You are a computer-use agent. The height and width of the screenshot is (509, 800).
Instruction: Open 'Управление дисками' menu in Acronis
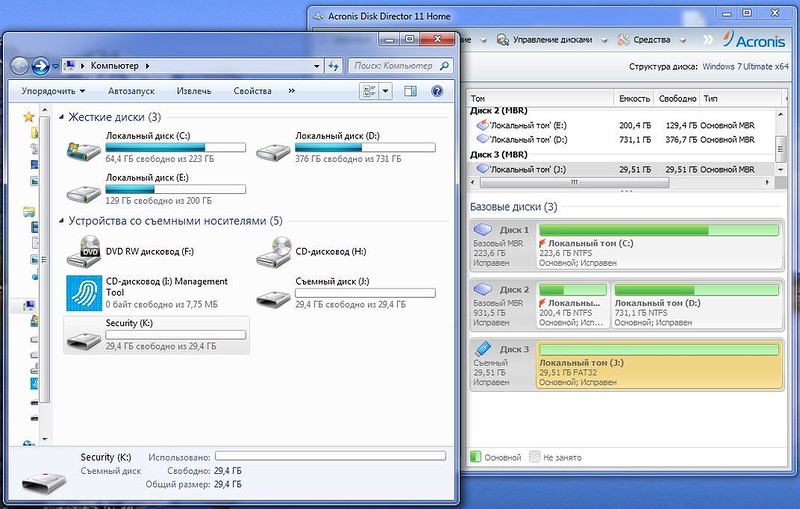[552, 40]
